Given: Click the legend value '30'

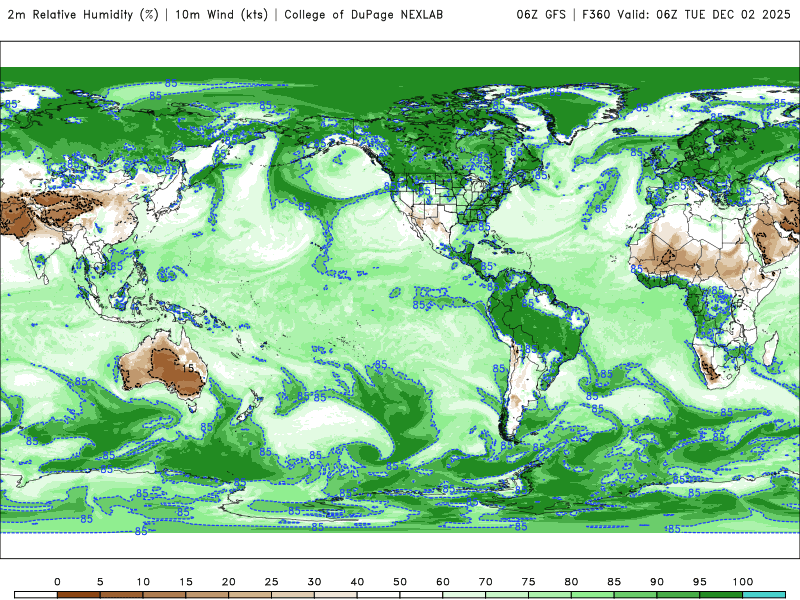Looking at the screenshot, I should (314, 582).
